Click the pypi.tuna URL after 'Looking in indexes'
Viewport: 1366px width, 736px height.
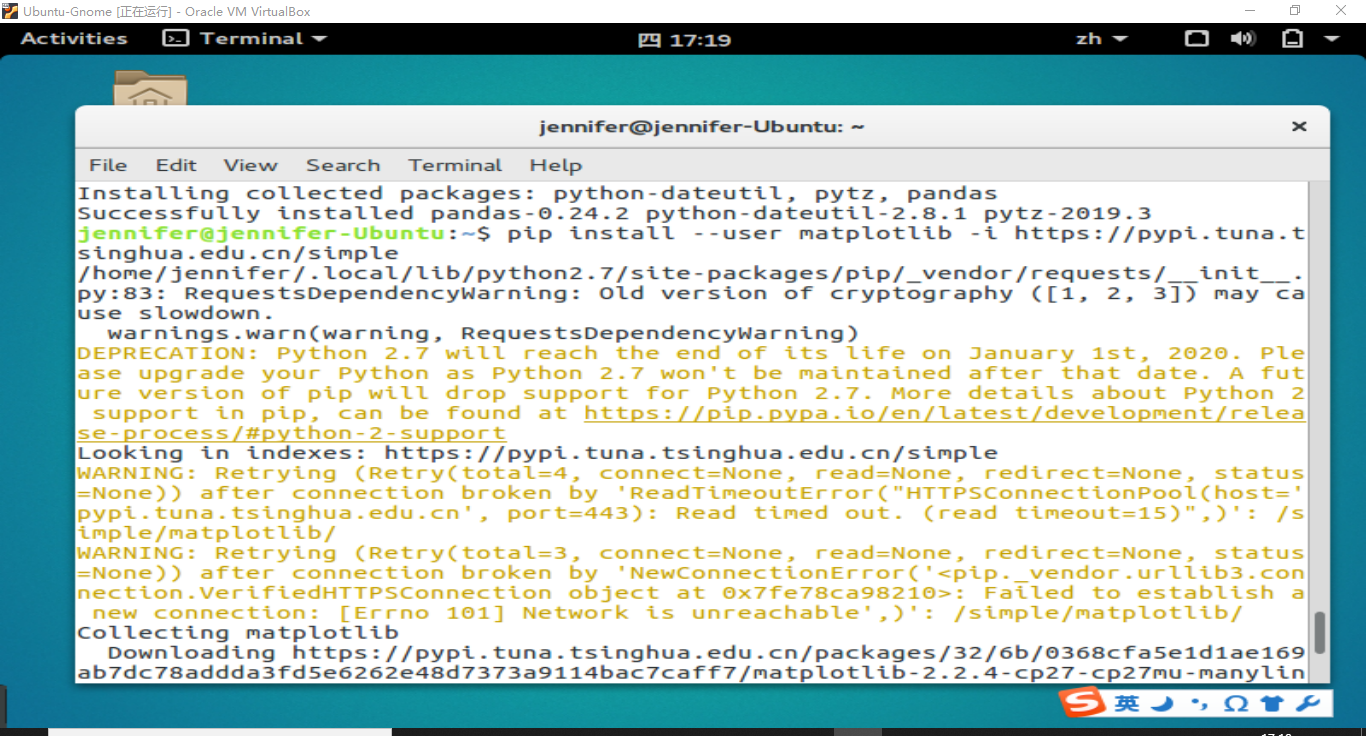(x=691, y=453)
